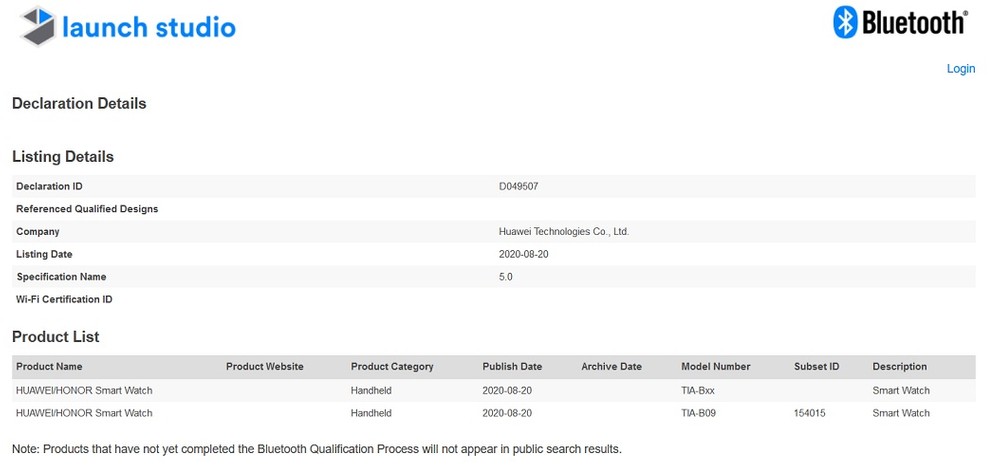
Task: Select the Product List heading
Action: pyautogui.click(x=55, y=337)
